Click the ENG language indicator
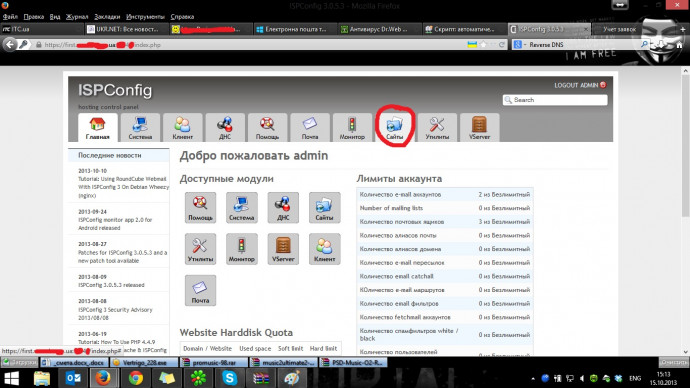Image resolution: width=690 pixels, height=388 pixels. (635, 378)
